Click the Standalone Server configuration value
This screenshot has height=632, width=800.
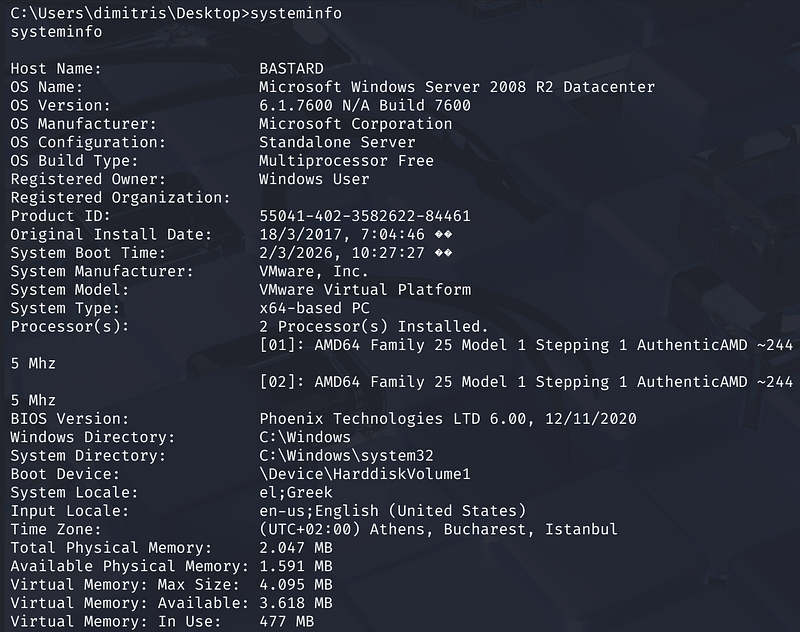[337, 142]
